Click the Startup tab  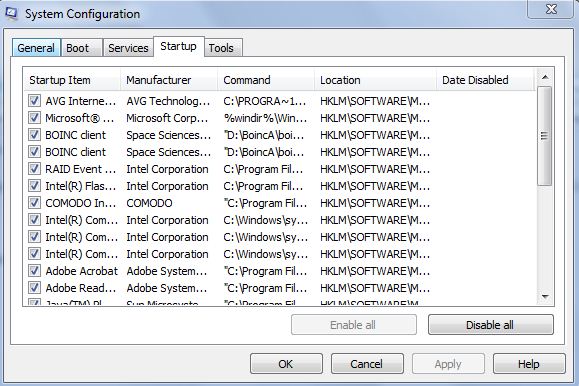tap(178, 47)
